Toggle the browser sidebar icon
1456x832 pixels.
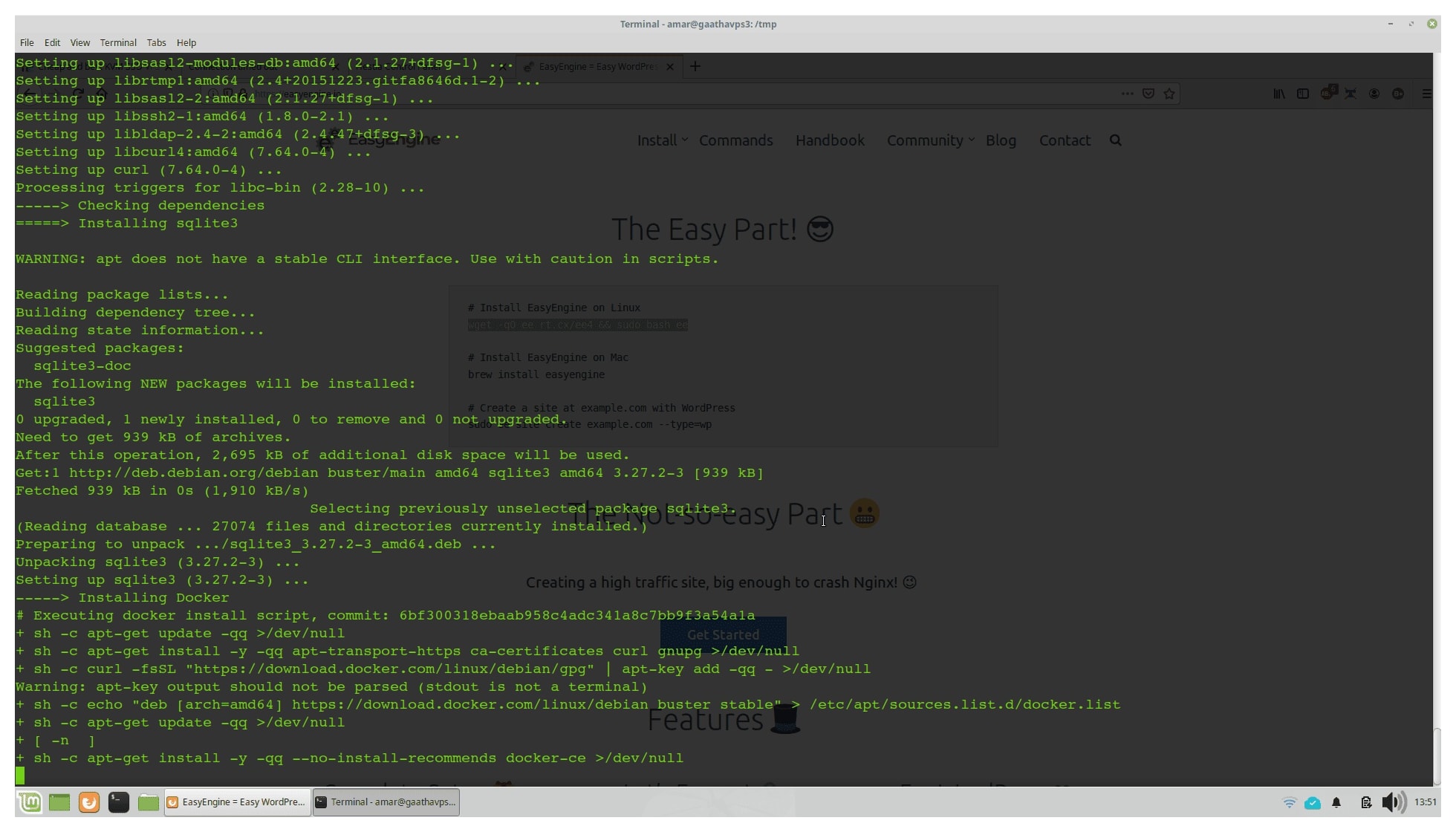tap(1303, 94)
